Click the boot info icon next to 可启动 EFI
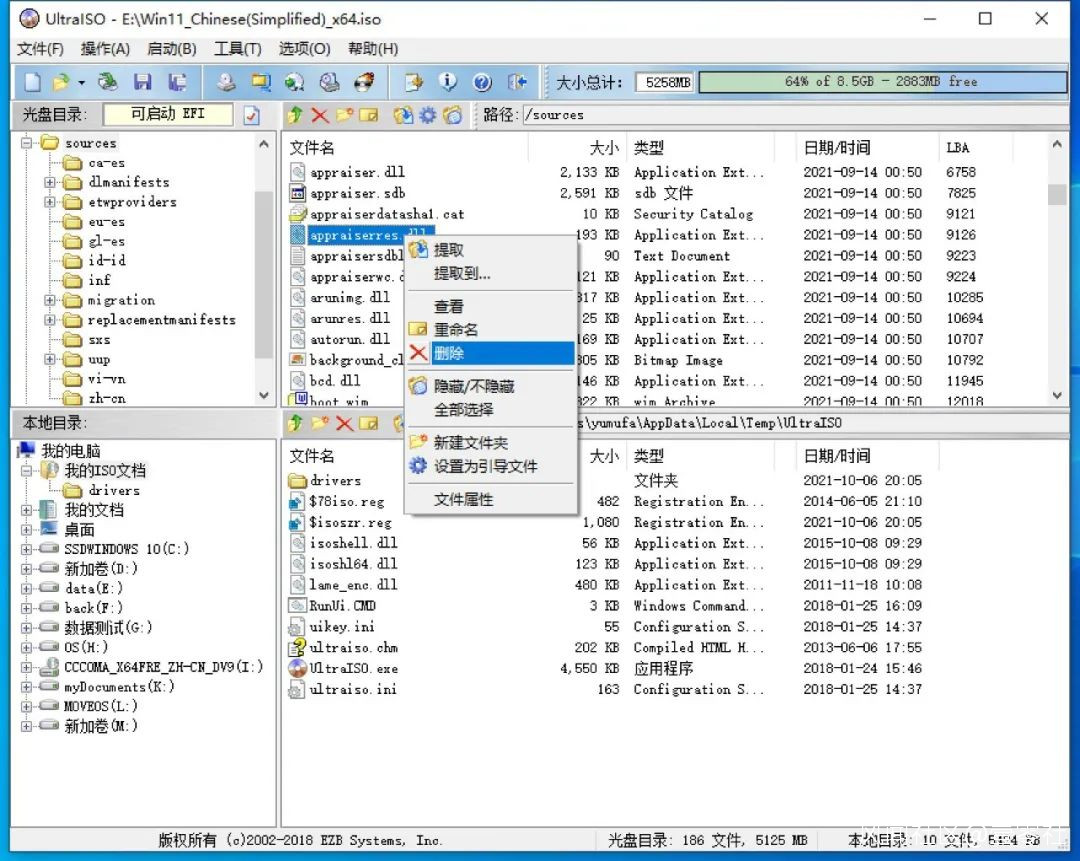This screenshot has height=861, width=1080. point(252,115)
